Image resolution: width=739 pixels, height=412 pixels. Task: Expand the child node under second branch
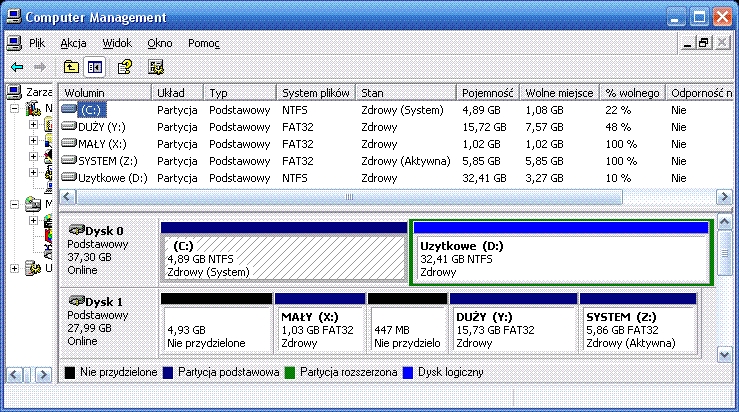(x=33, y=220)
